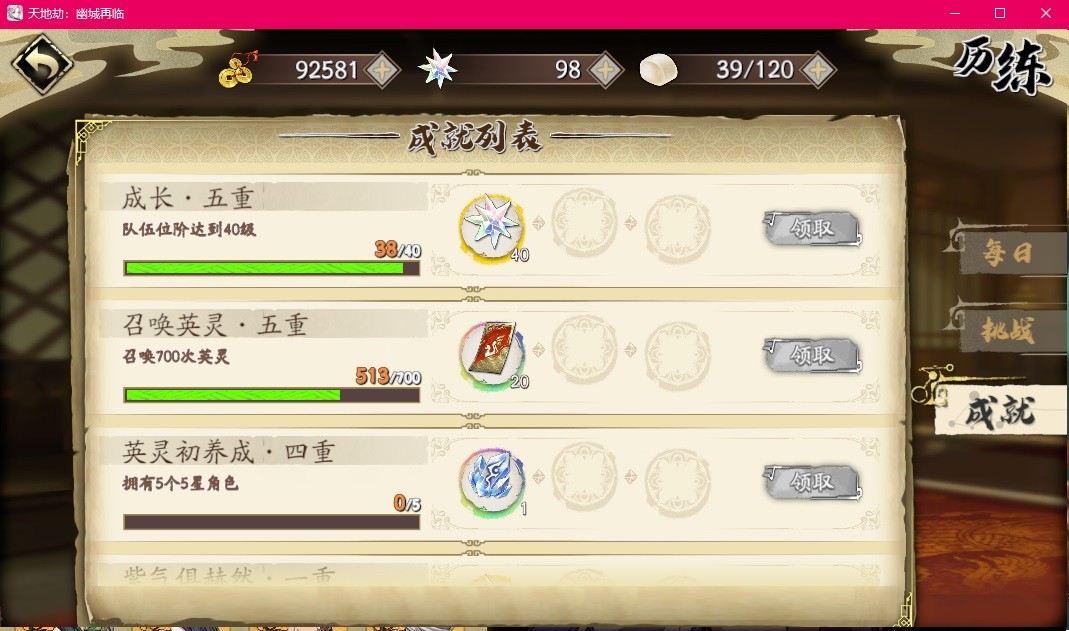Click the 英灵初养成·四重 achievement title
The image size is (1069, 631).
[x=228, y=452]
